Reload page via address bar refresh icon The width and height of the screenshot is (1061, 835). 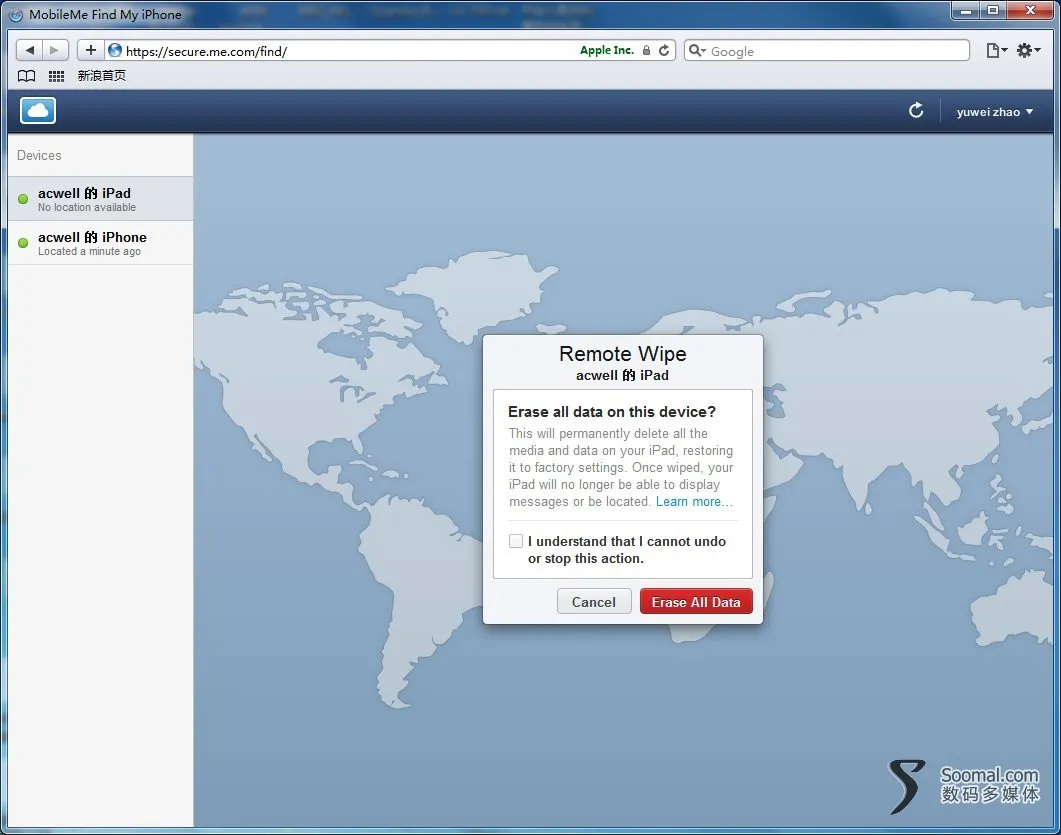coord(664,50)
